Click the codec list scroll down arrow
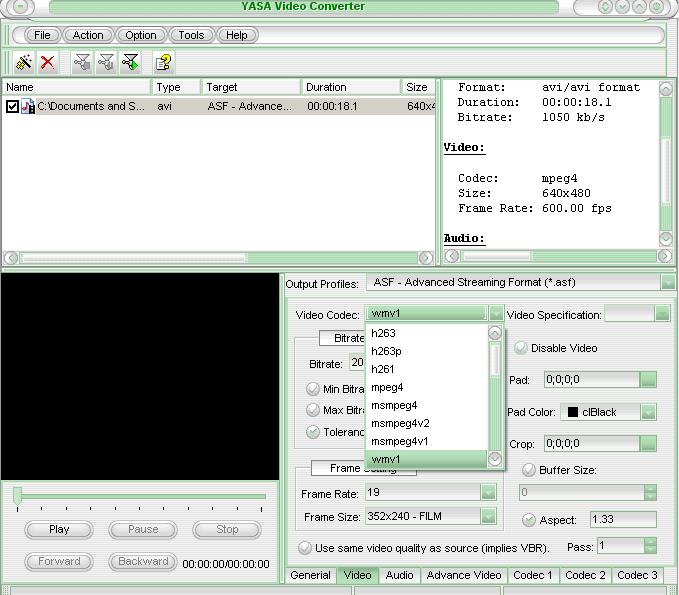 (495, 459)
